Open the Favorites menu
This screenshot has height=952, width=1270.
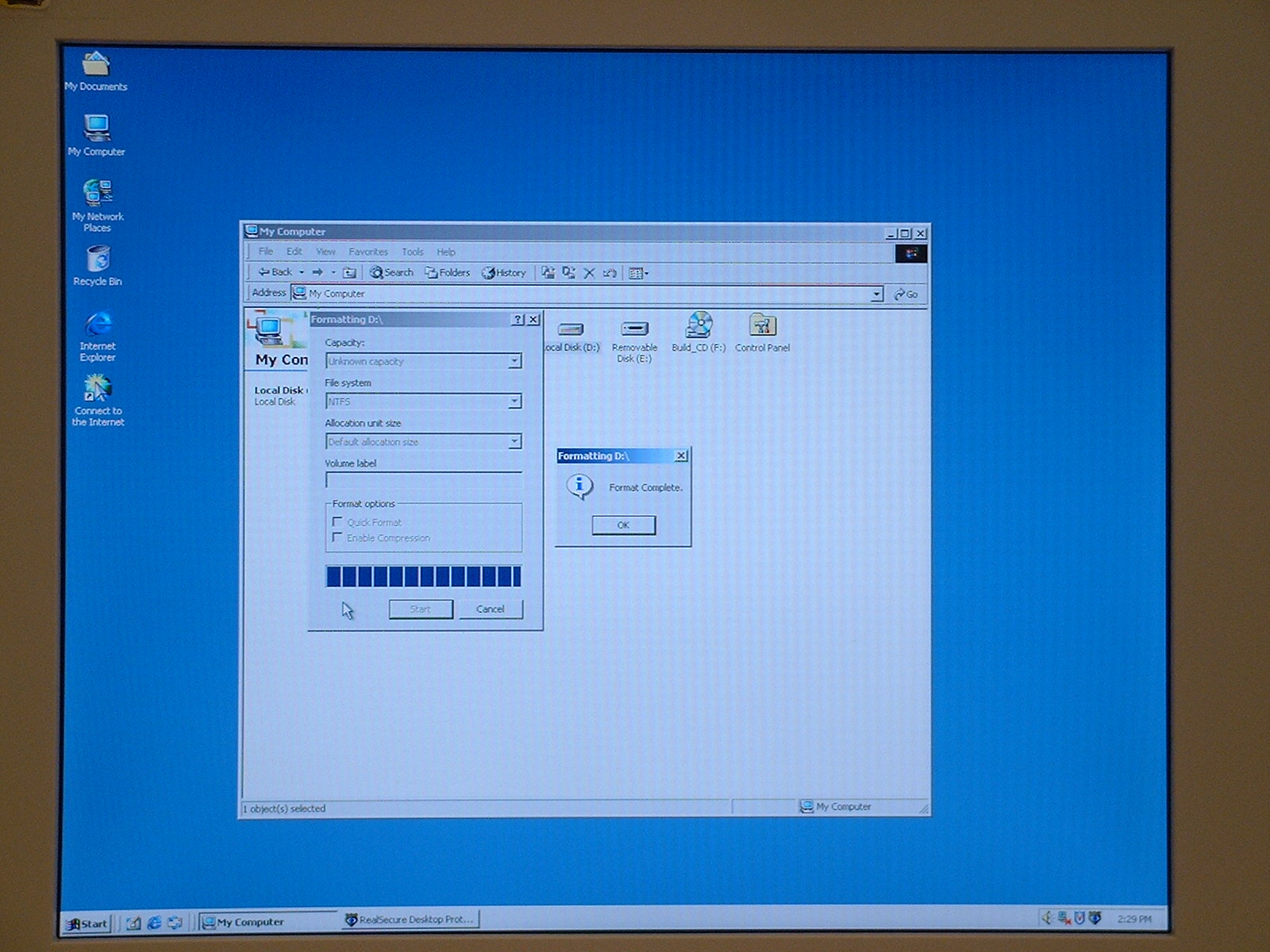click(368, 251)
